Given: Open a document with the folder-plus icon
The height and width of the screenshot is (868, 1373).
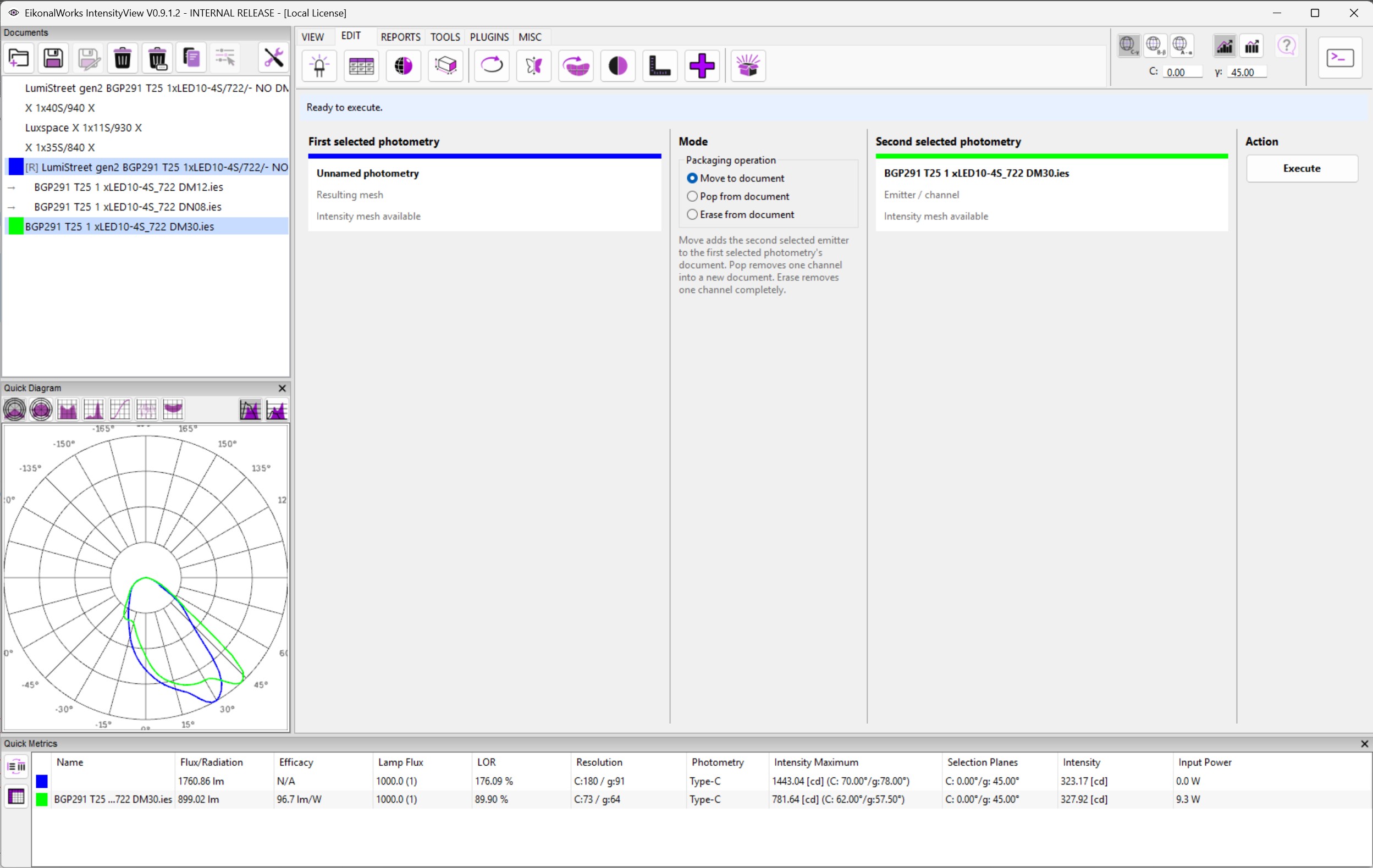Looking at the screenshot, I should [x=19, y=58].
